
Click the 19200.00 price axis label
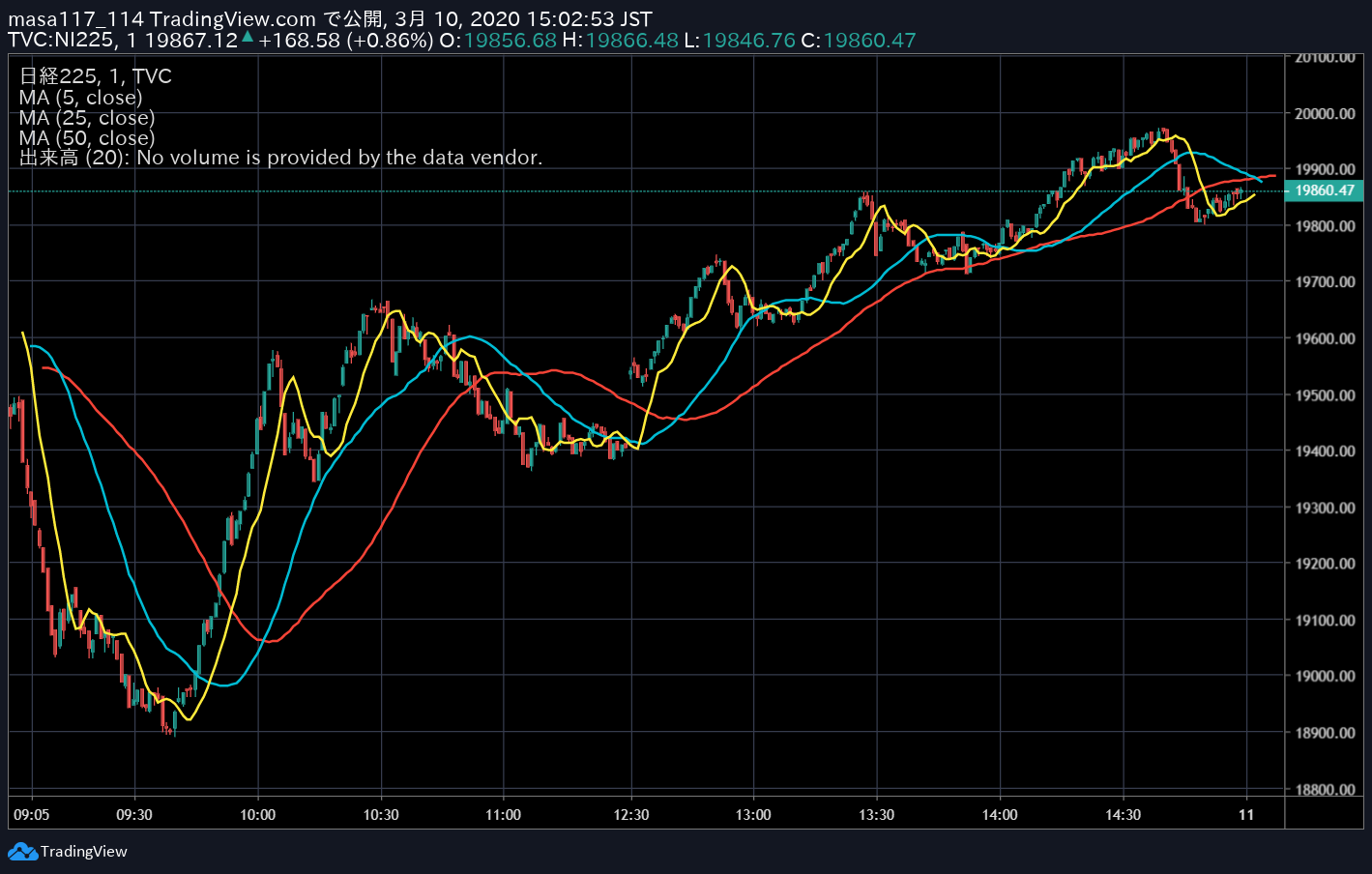click(x=1325, y=564)
